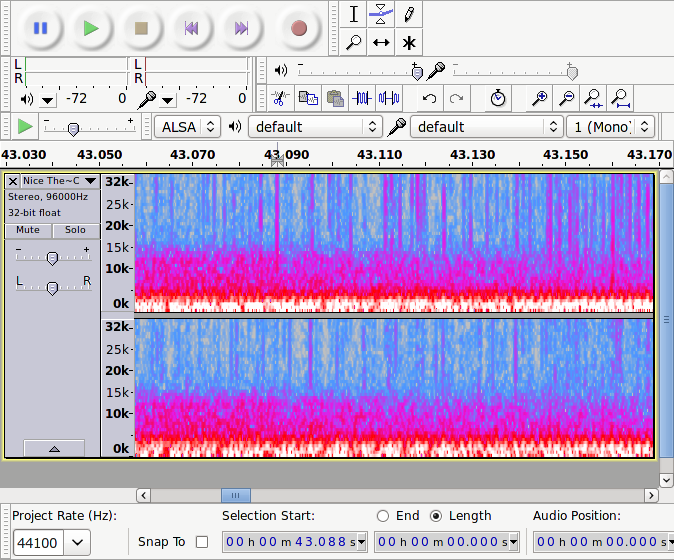This screenshot has height=560, width=674.
Task: Click the horizontal scrollbar thumb
Action: 236,496
